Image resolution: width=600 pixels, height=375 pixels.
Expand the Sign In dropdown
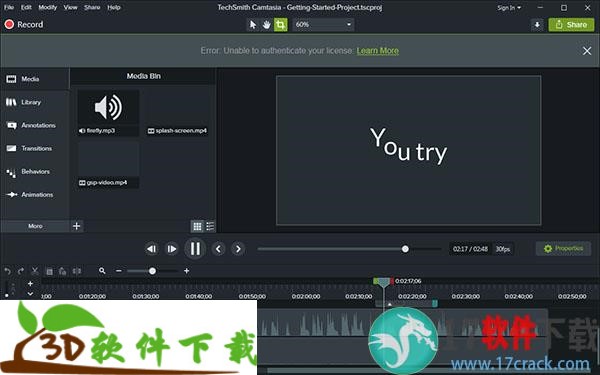(509, 8)
